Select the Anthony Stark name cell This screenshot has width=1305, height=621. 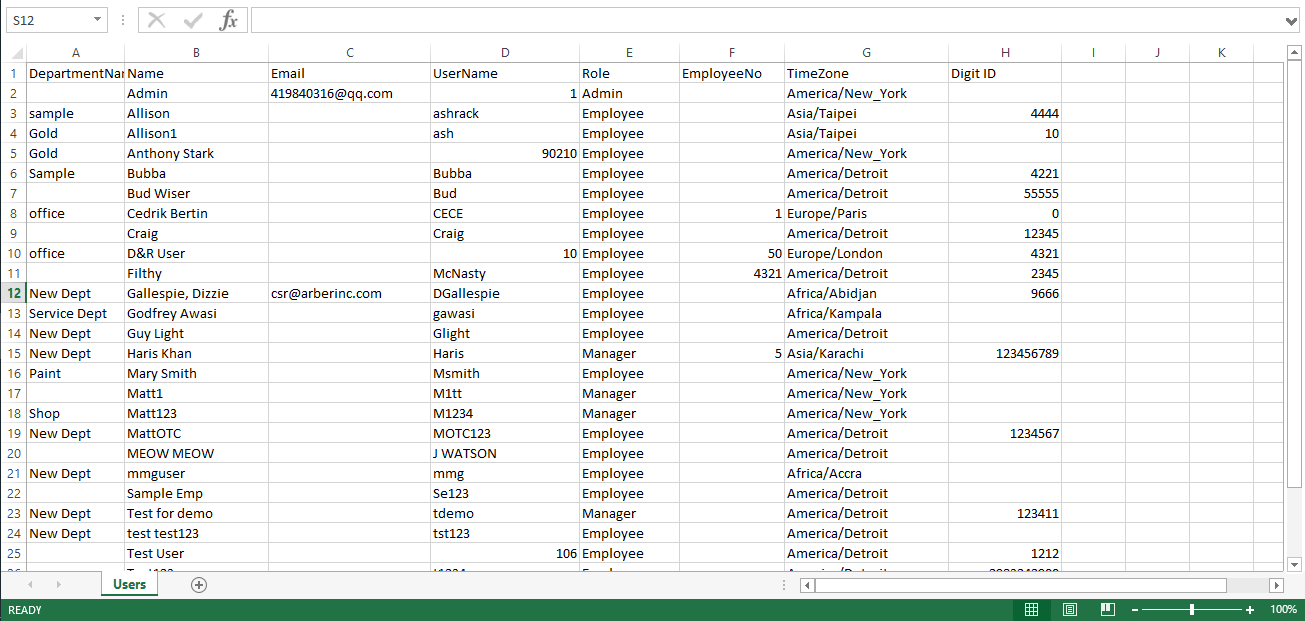pos(197,153)
